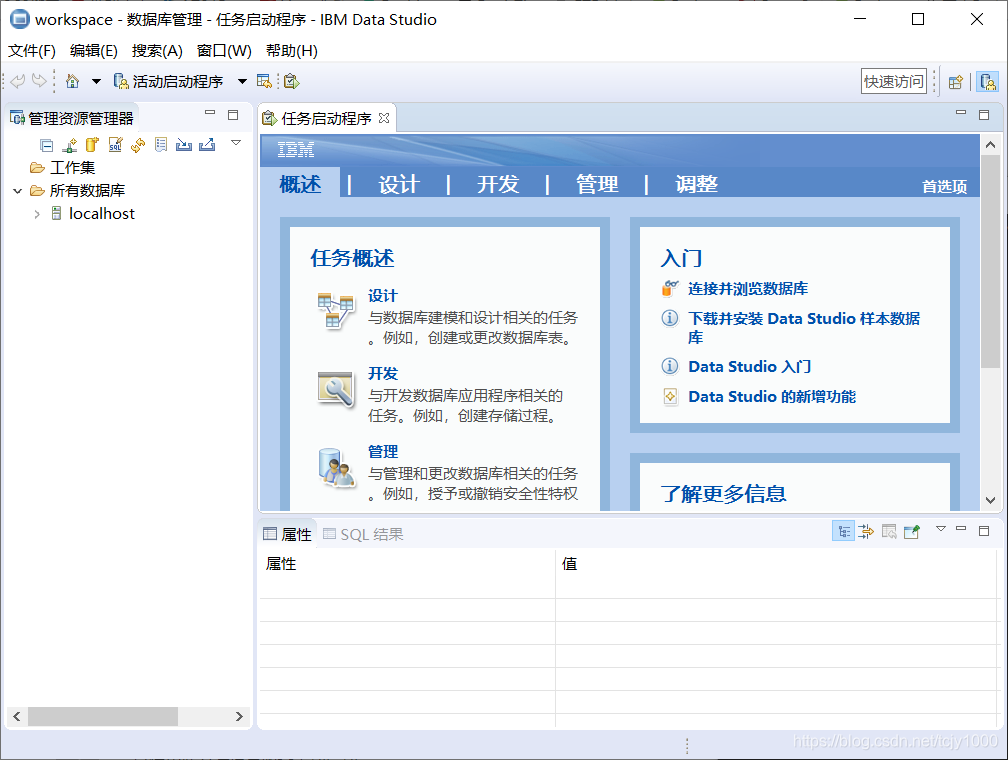Select the database administration perspective icon

987,82
